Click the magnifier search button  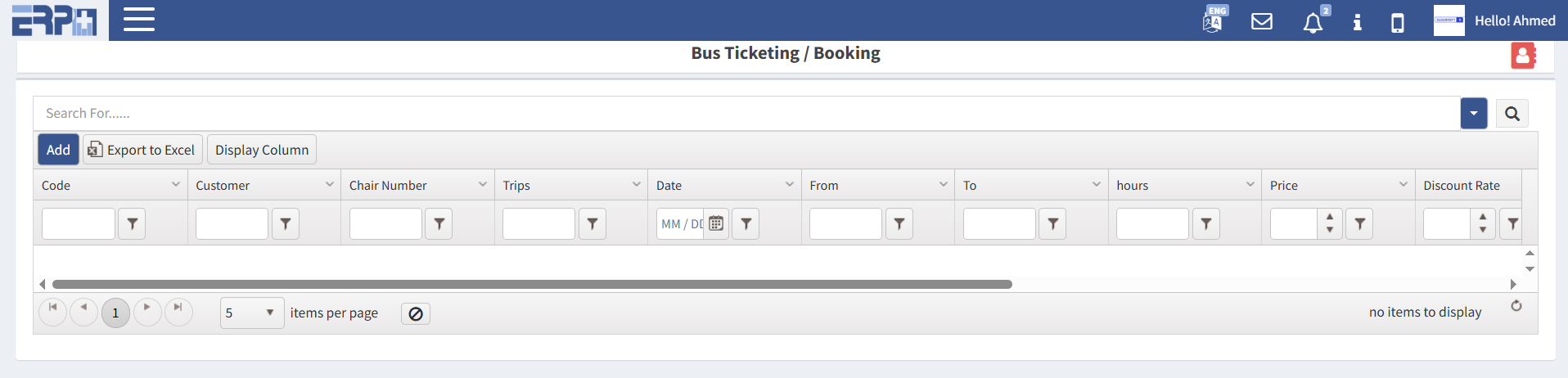(x=1512, y=114)
